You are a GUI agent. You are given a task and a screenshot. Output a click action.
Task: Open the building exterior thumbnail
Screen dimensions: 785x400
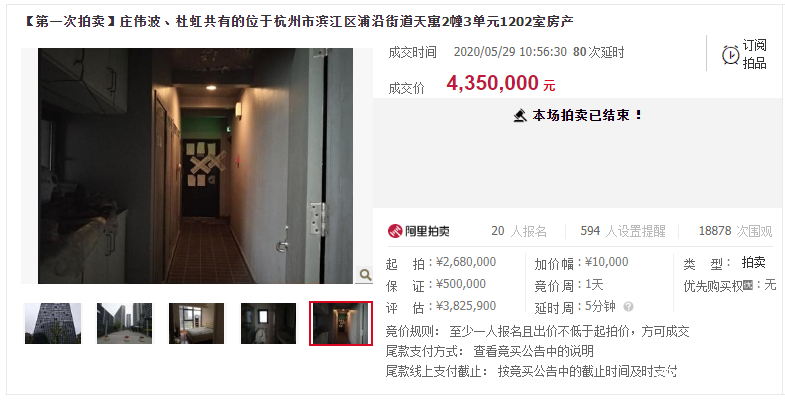point(53,323)
